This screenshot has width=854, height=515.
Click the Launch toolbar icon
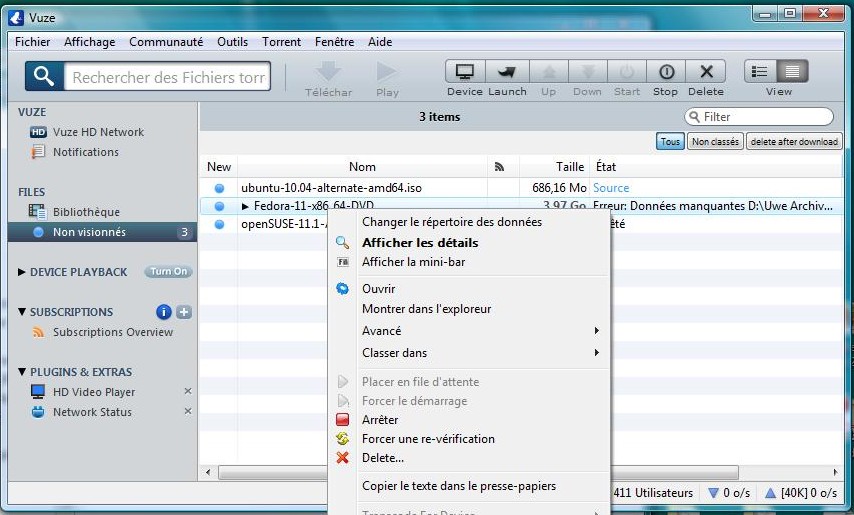coord(507,73)
